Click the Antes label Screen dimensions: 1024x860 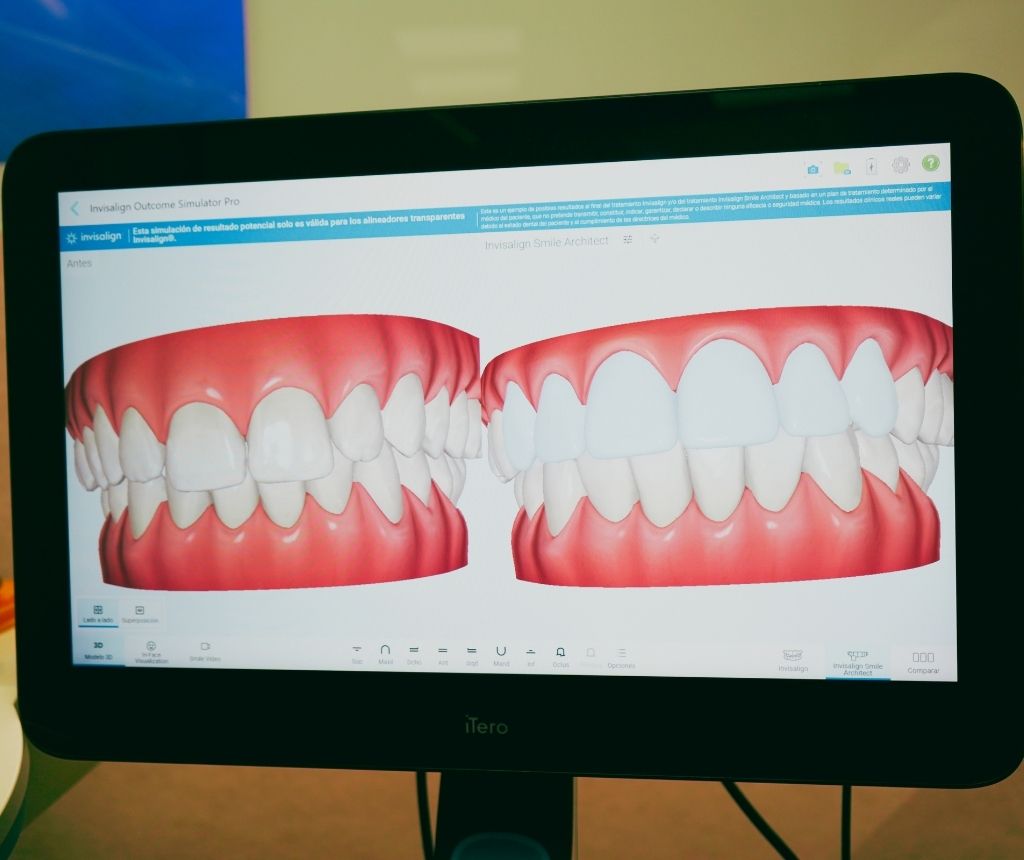80,263
